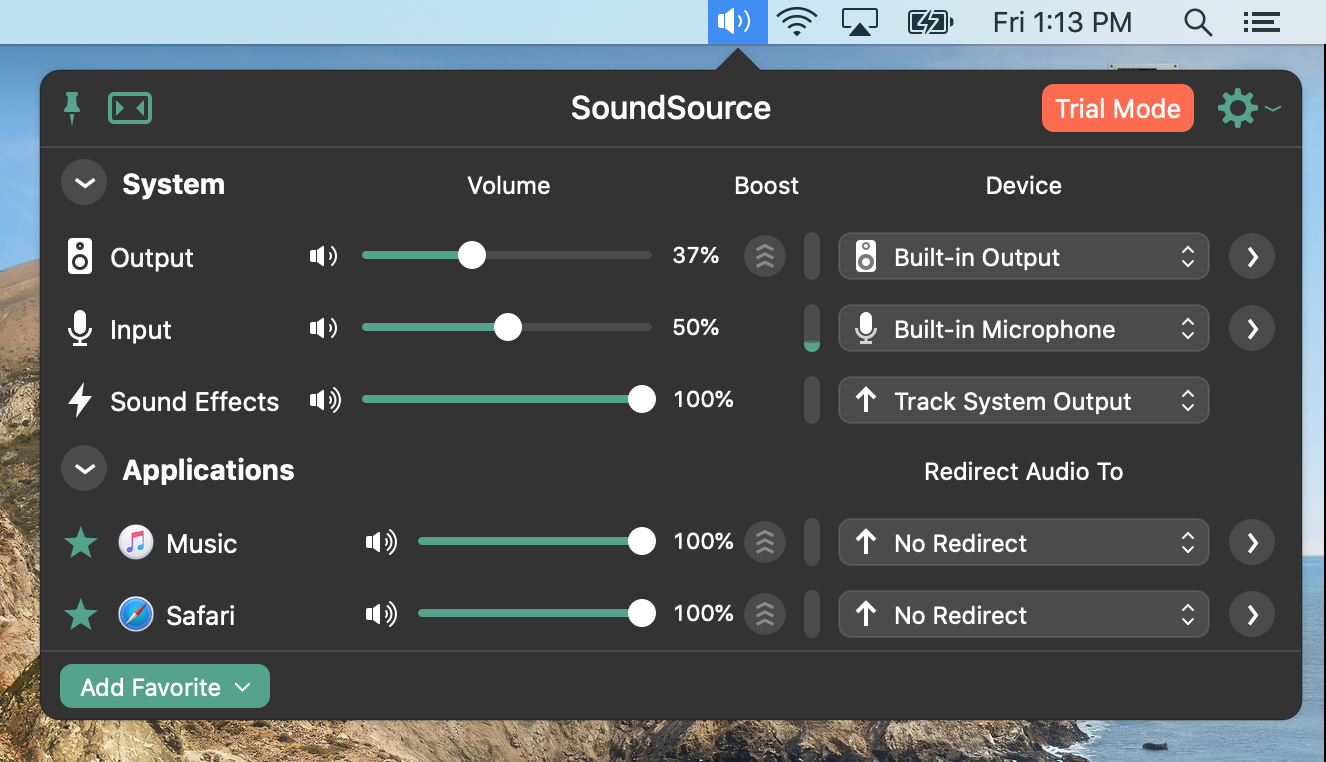Click the Output speaker device icon
The image size is (1326, 762).
[x=80, y=257]
